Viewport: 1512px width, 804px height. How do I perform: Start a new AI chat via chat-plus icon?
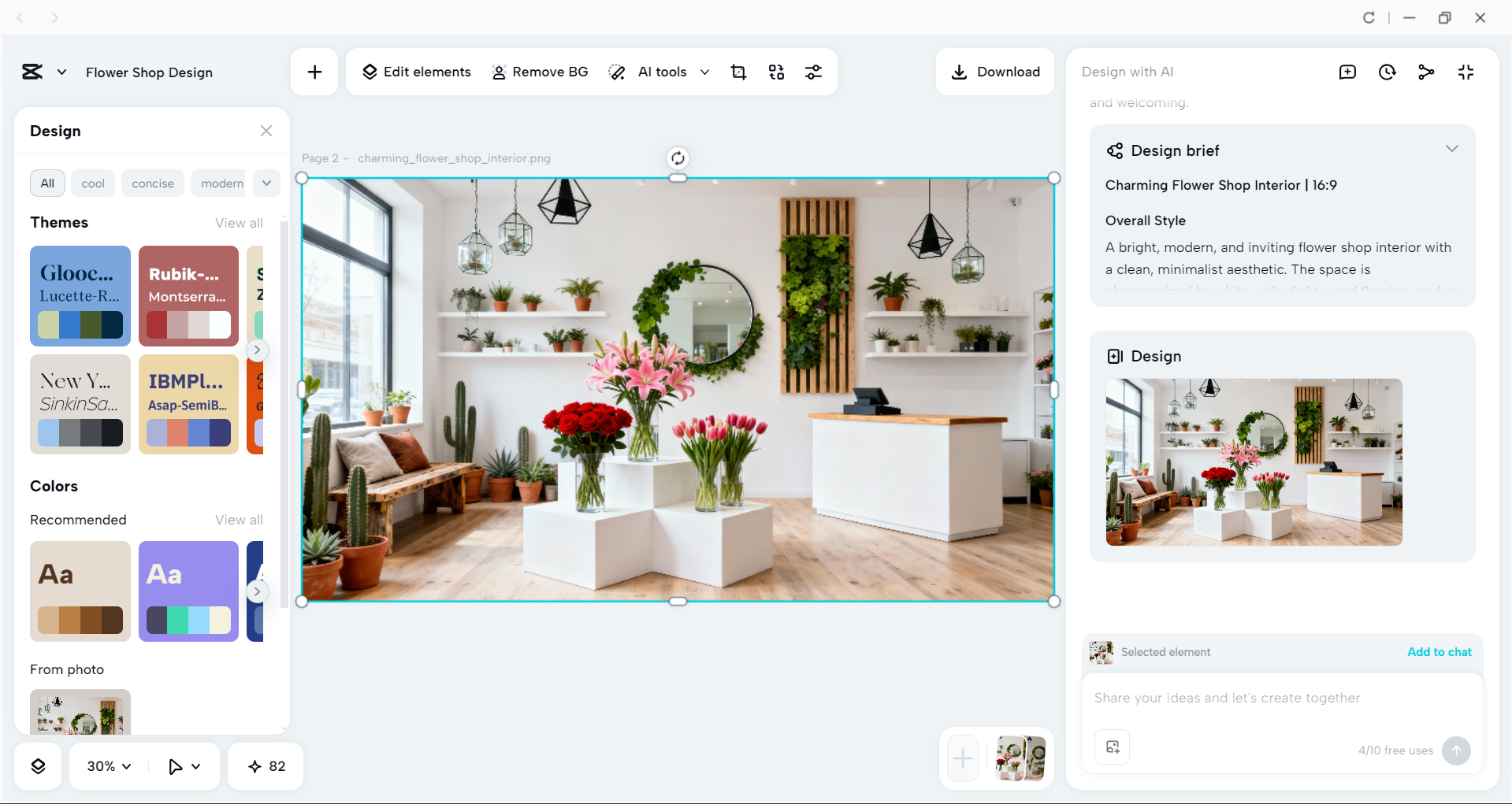click(1347, 72)
